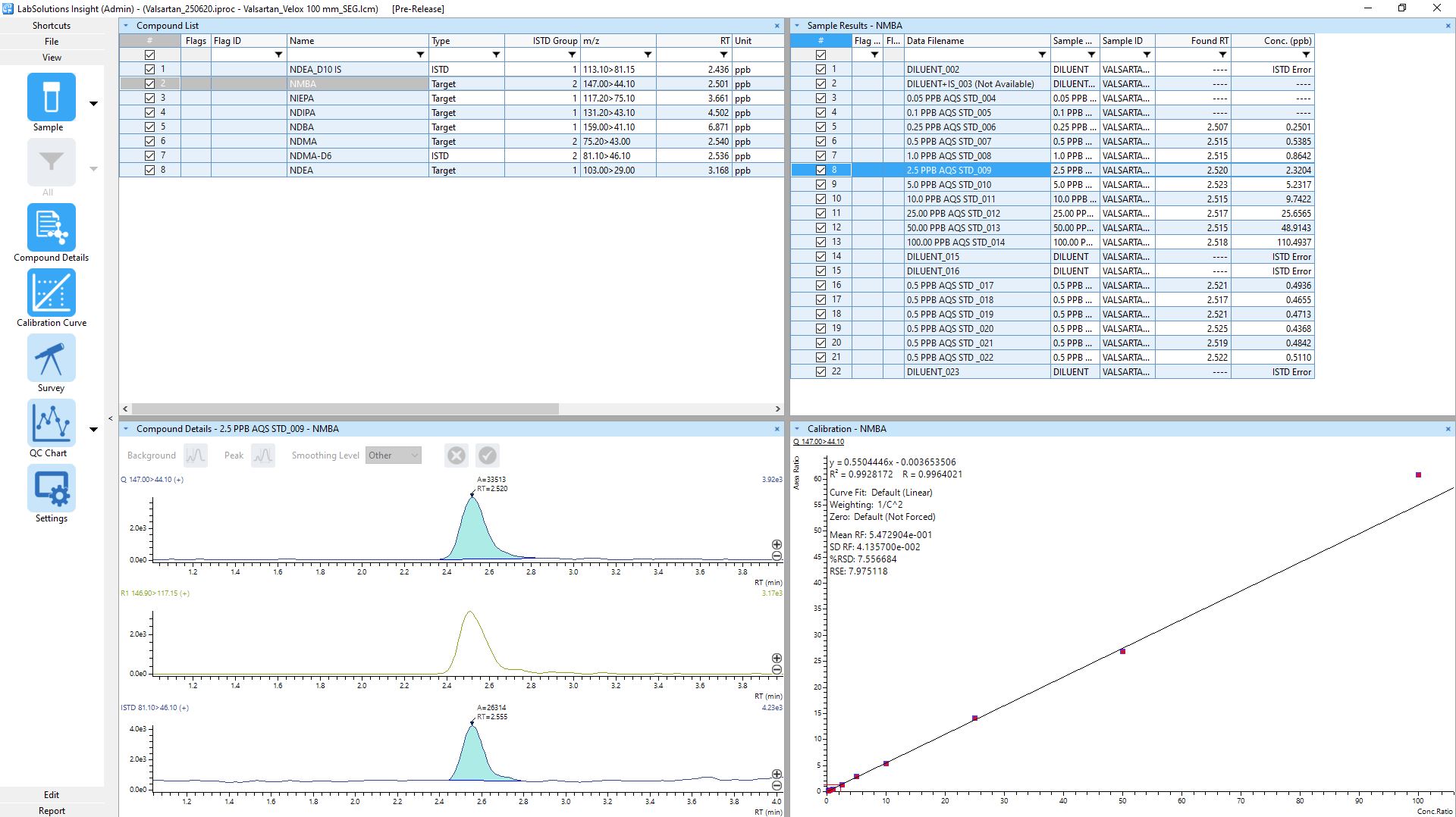Open the Settings icon
This screenshot has width=1456, height=817.
52,488
